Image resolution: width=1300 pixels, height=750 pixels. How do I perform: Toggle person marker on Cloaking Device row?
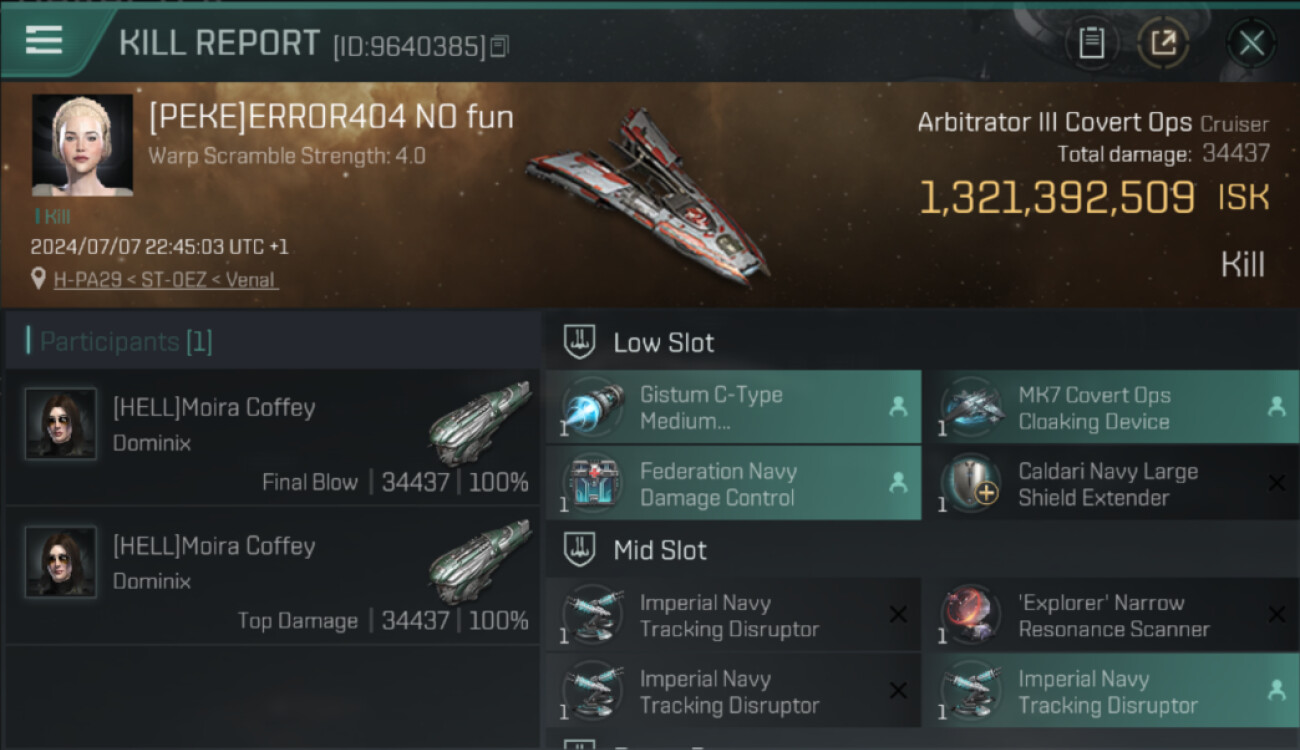[1276, 407]
